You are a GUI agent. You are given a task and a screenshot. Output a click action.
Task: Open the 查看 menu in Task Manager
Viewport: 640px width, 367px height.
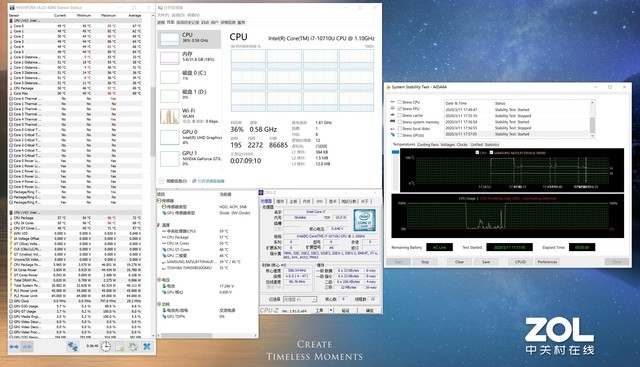[193, 15]
